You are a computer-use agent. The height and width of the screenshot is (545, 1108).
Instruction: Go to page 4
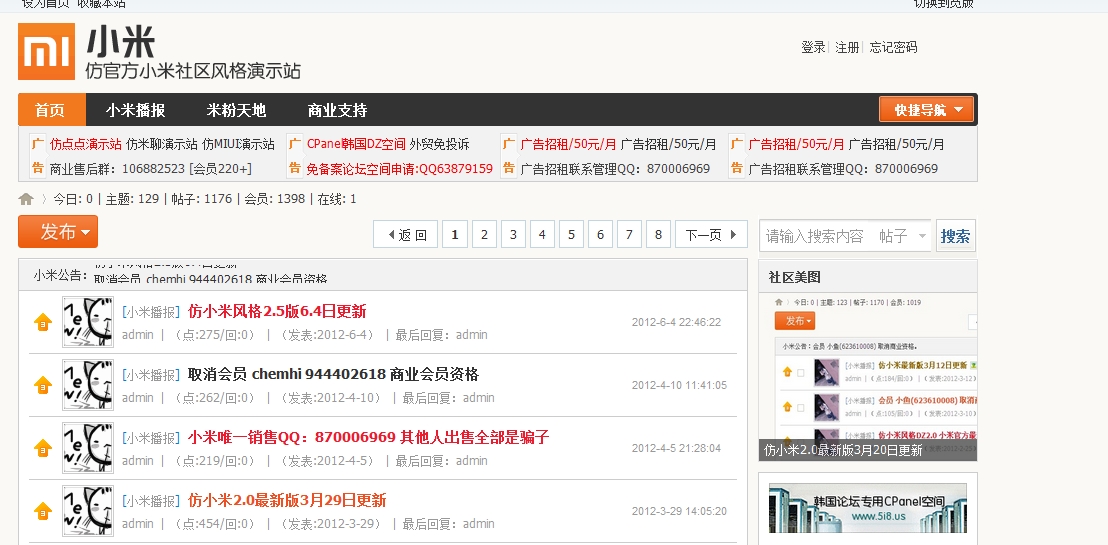click(542, 235)
